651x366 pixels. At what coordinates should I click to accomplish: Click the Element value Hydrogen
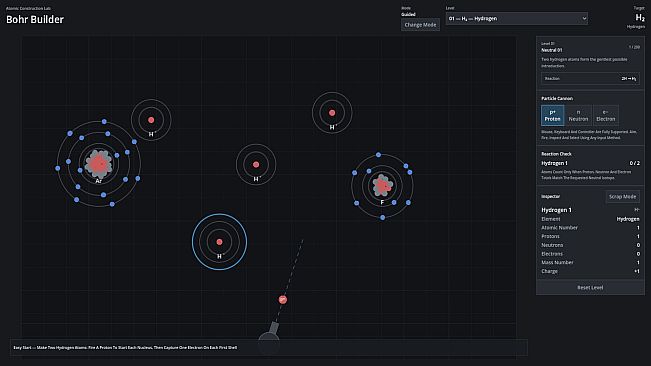[628, 219]
